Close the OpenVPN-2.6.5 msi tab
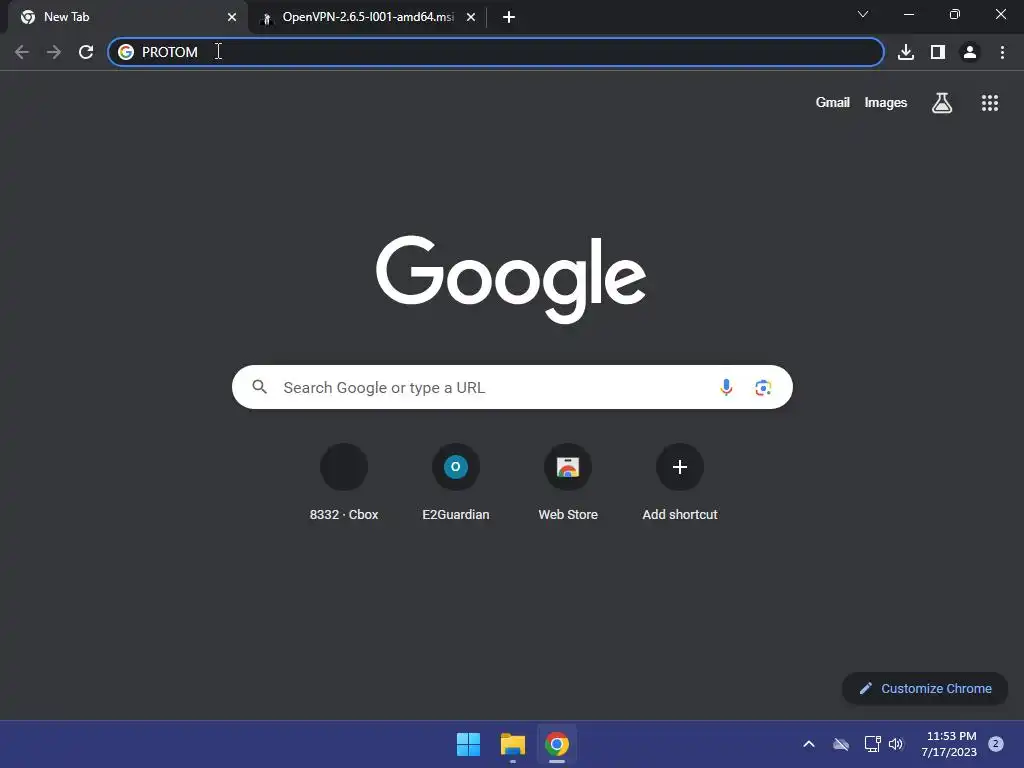This screenshot has width=1024, height=768. pos(471,17)
